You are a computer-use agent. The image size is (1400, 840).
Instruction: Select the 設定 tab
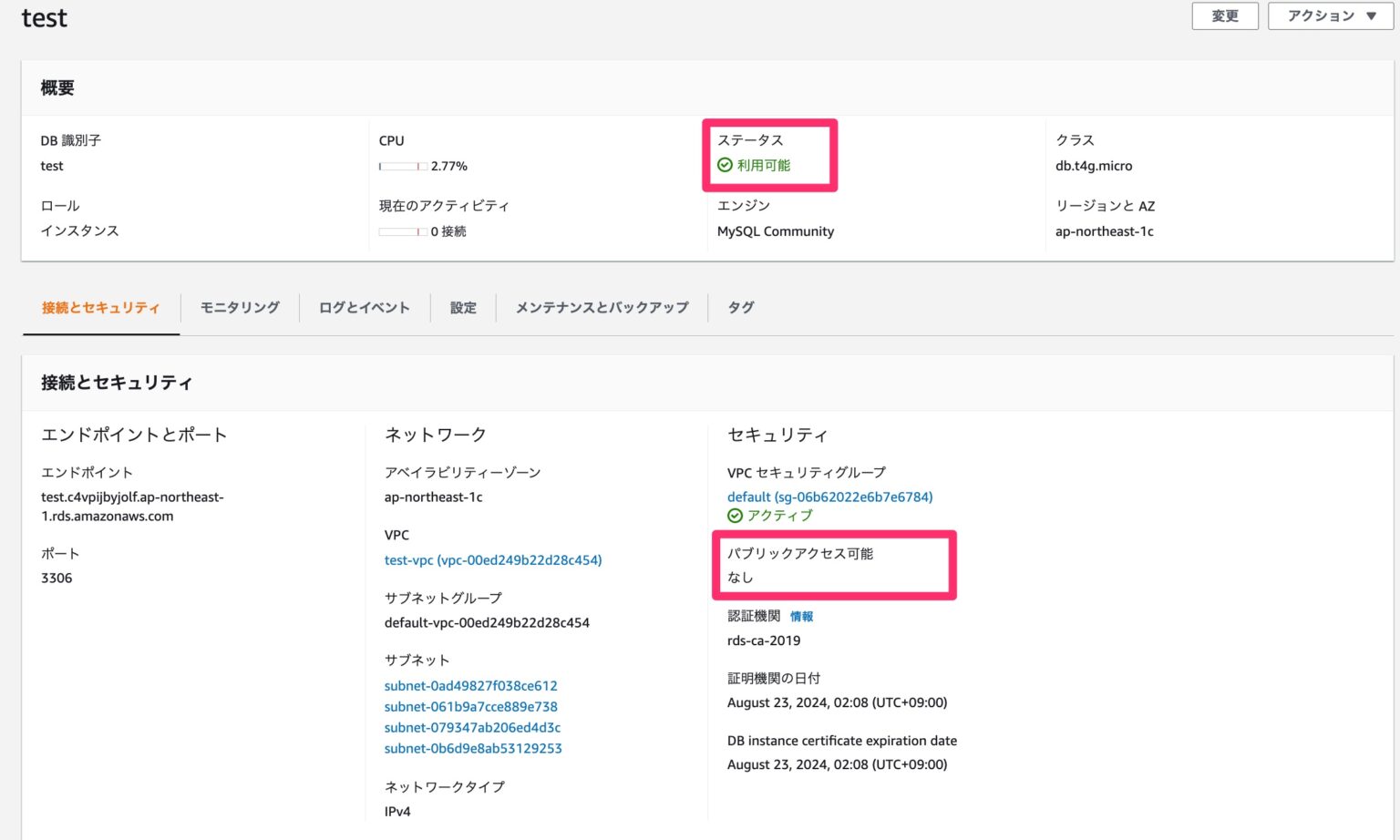coord(463,308)
